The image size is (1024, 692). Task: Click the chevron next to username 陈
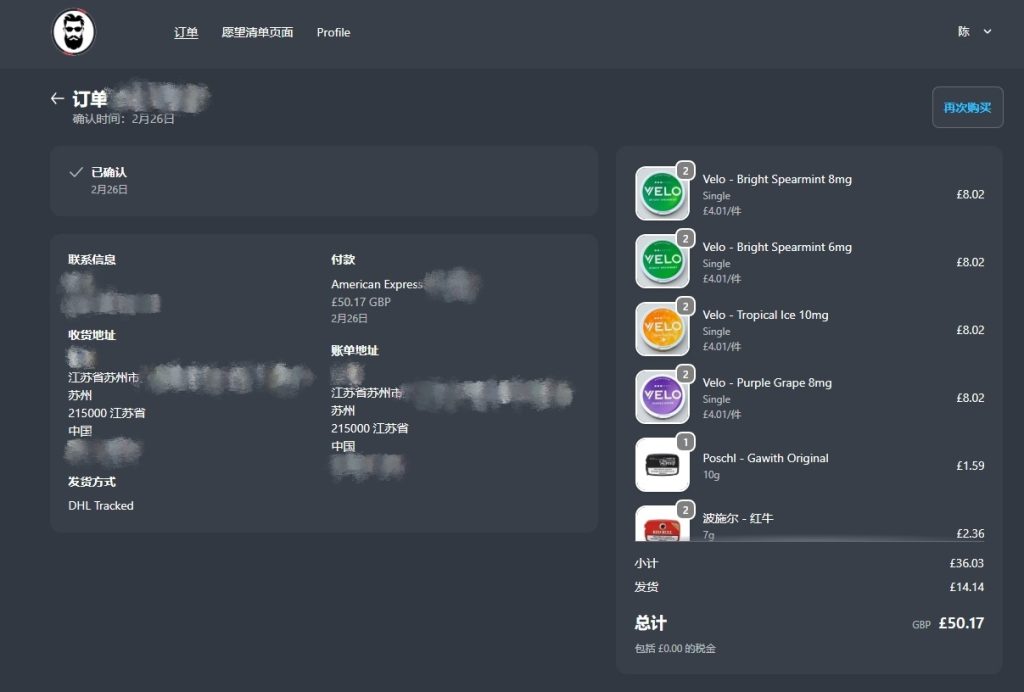pyautogui.click(x=987, y=32)
